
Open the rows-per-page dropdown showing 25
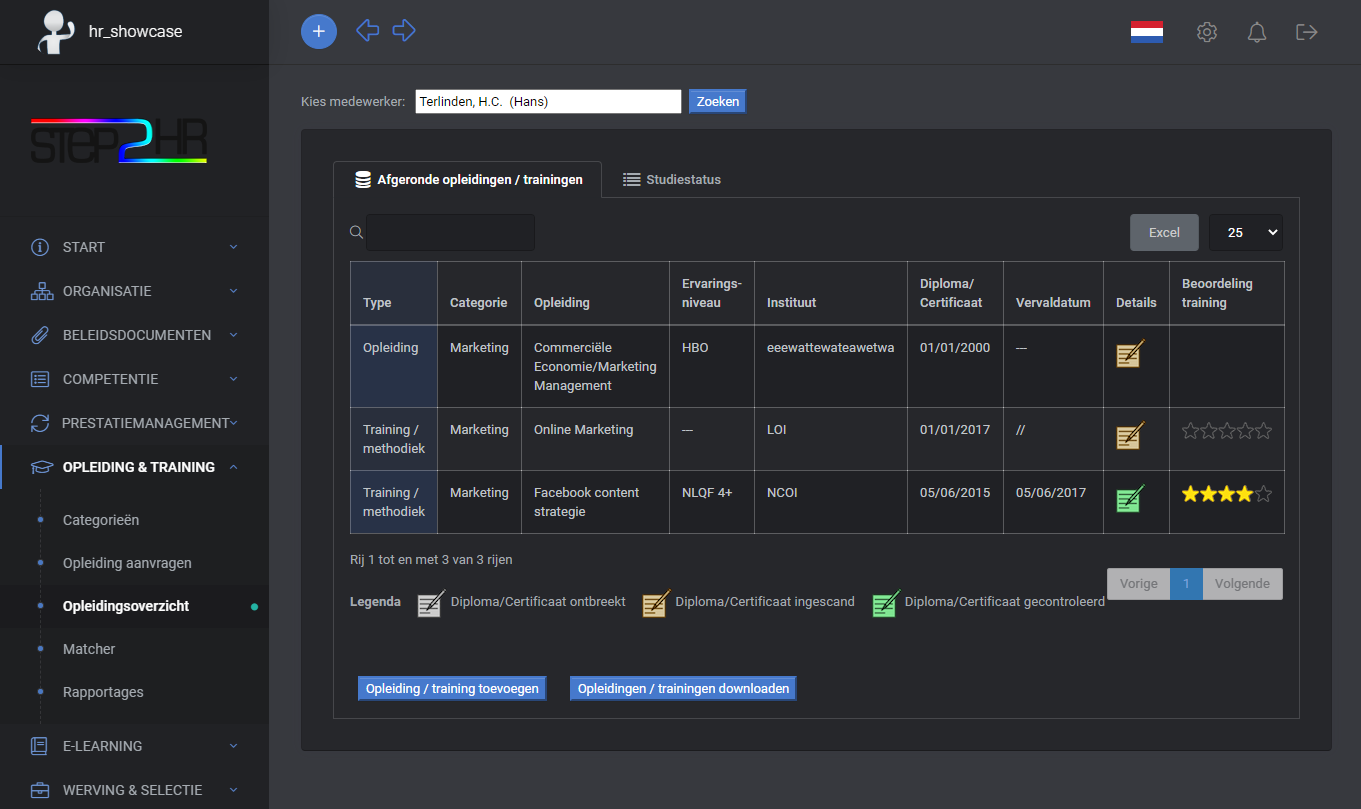coord(1245,232)
